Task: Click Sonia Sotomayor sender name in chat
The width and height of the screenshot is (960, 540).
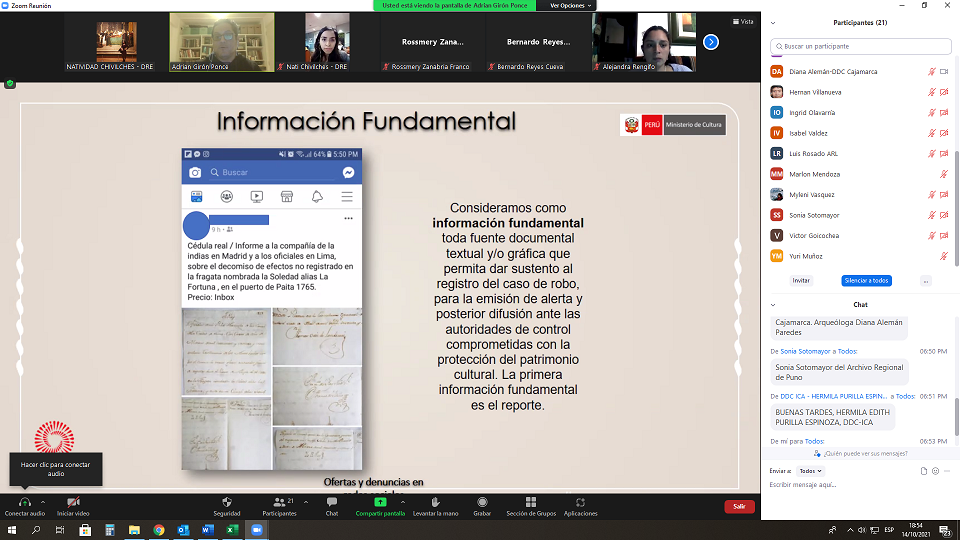Action: point(804,351)
